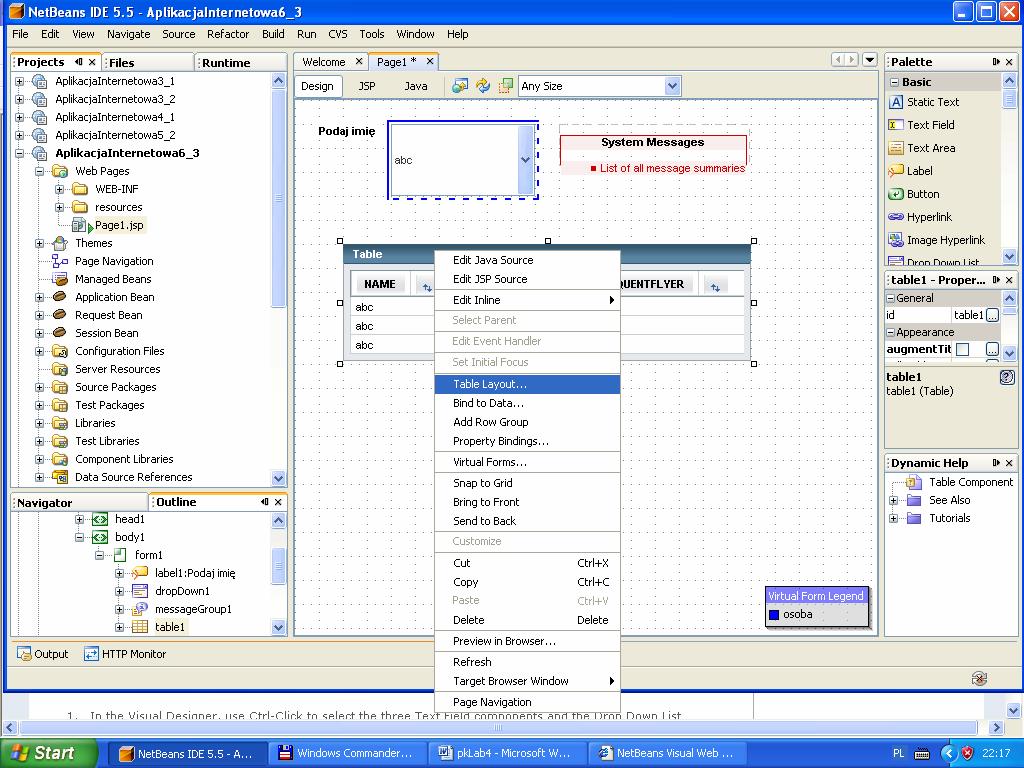Expand the Tutorials help node
1024x768 pixels.
(x=893, y=519)
